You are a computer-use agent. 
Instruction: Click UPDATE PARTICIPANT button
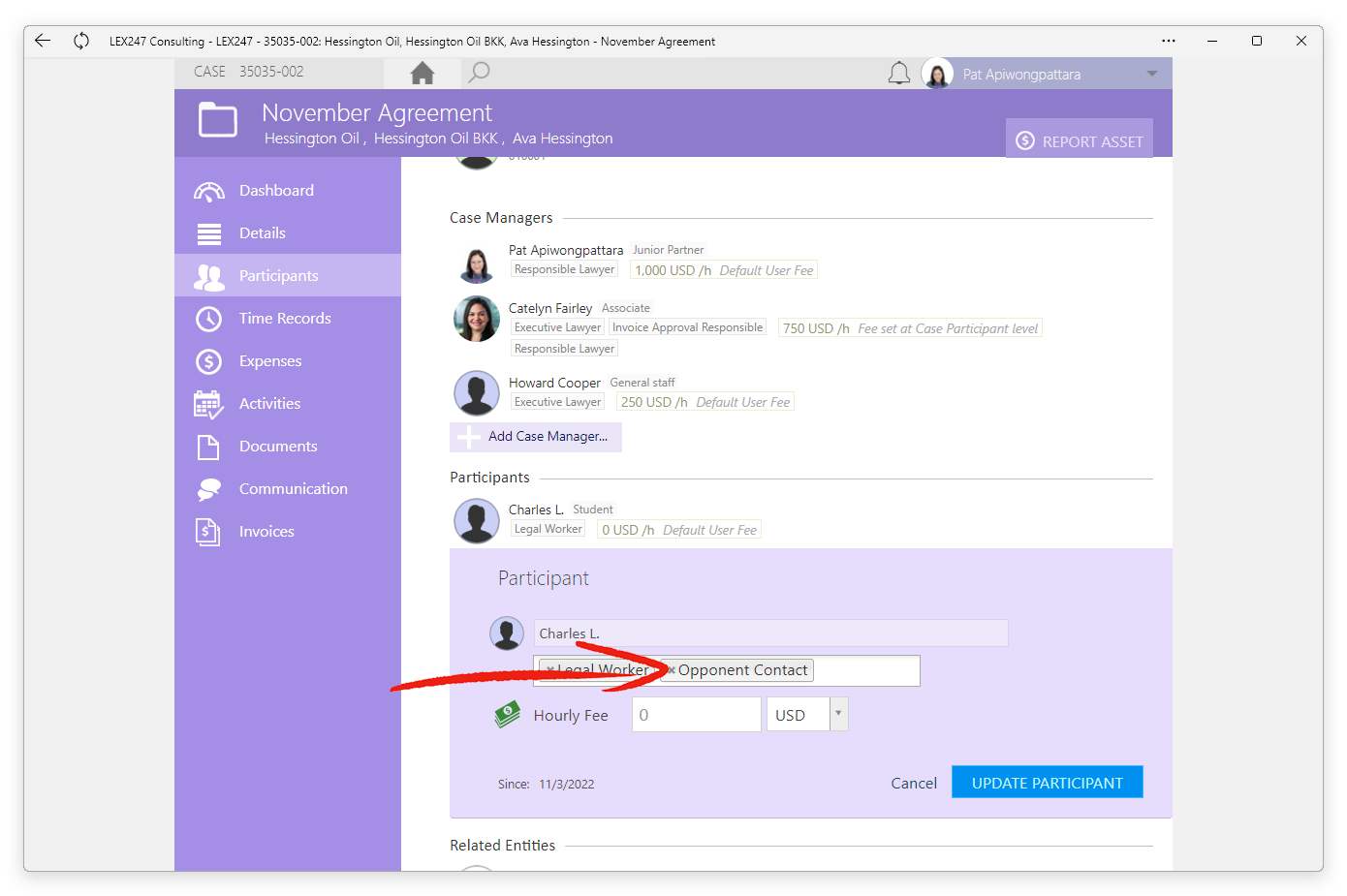1048,783
